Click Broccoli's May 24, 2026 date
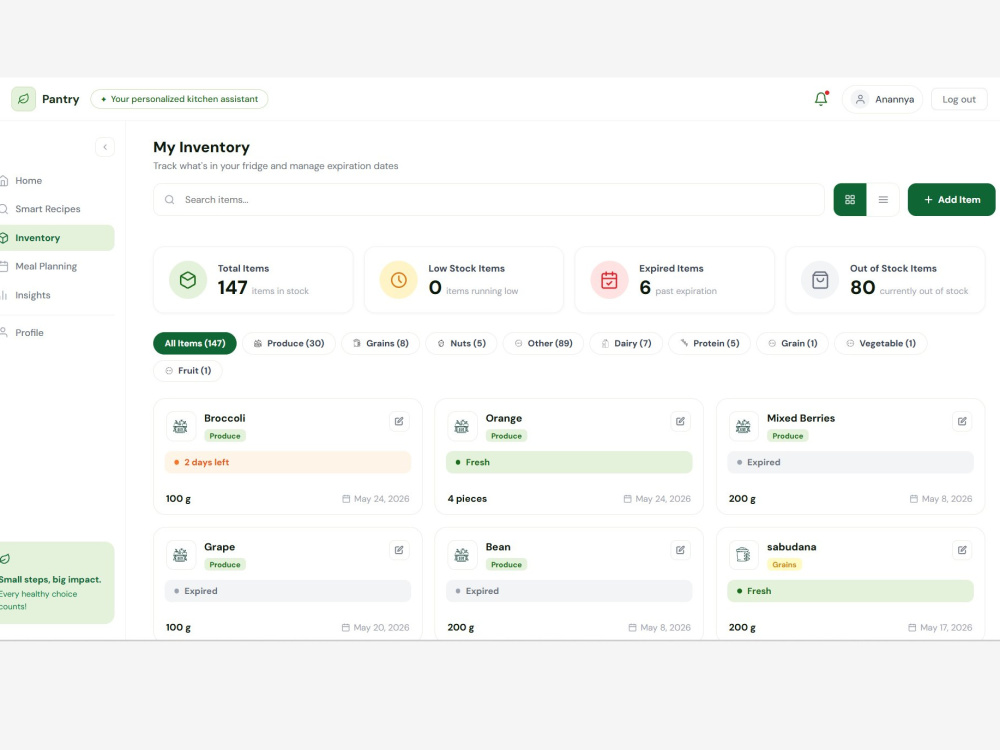The width and height of the screenshot is (1000, 750). [x=376, y=499]
